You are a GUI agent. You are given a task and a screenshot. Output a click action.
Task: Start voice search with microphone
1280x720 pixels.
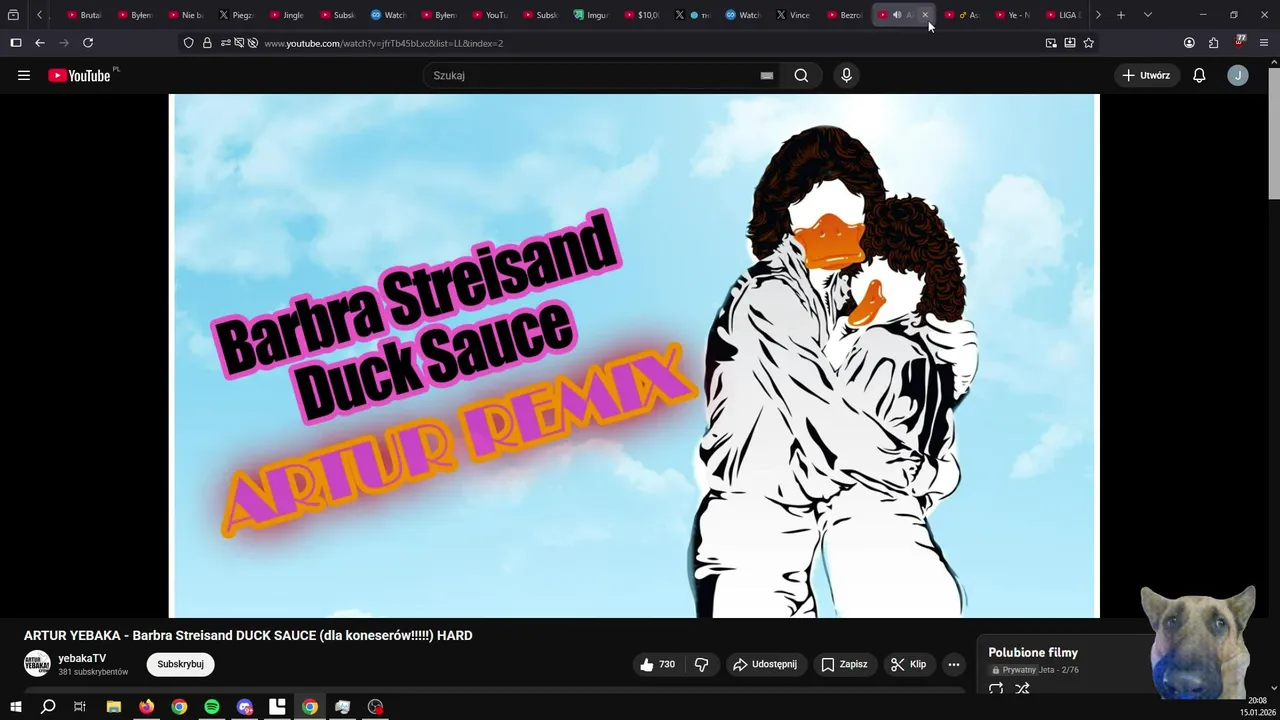847,75
